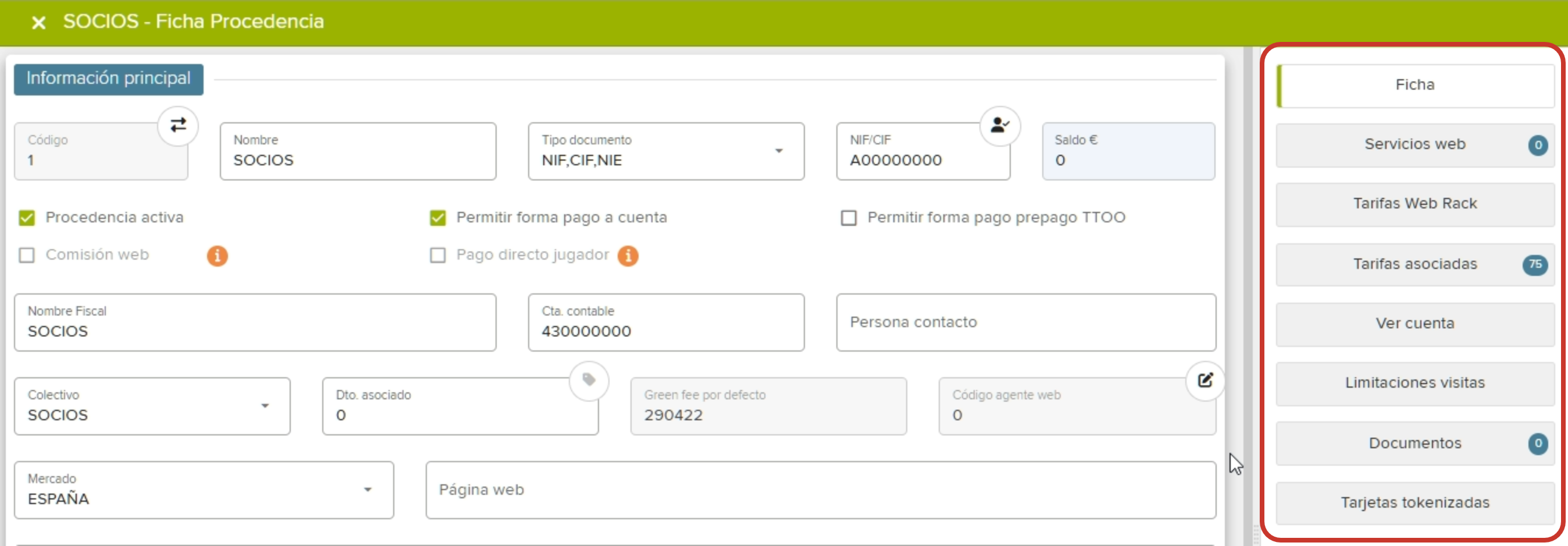Click the Persona contacto field
The height and width of the screenshot is (546, 1568).
[x=1027, y=322]
